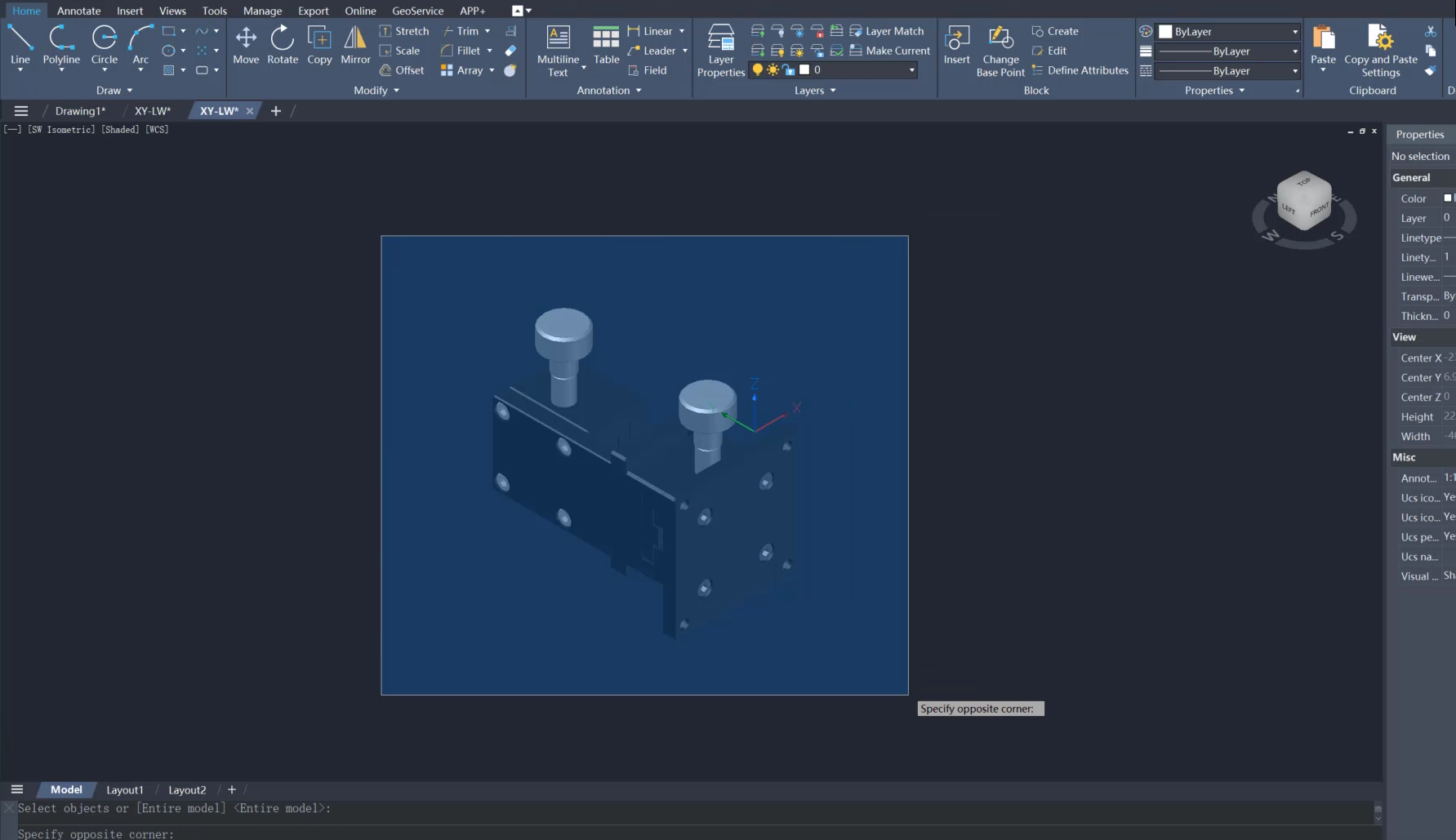Click Change Base Point icon
This screenshot has width=1456, height=840.
click(1000, 51)
